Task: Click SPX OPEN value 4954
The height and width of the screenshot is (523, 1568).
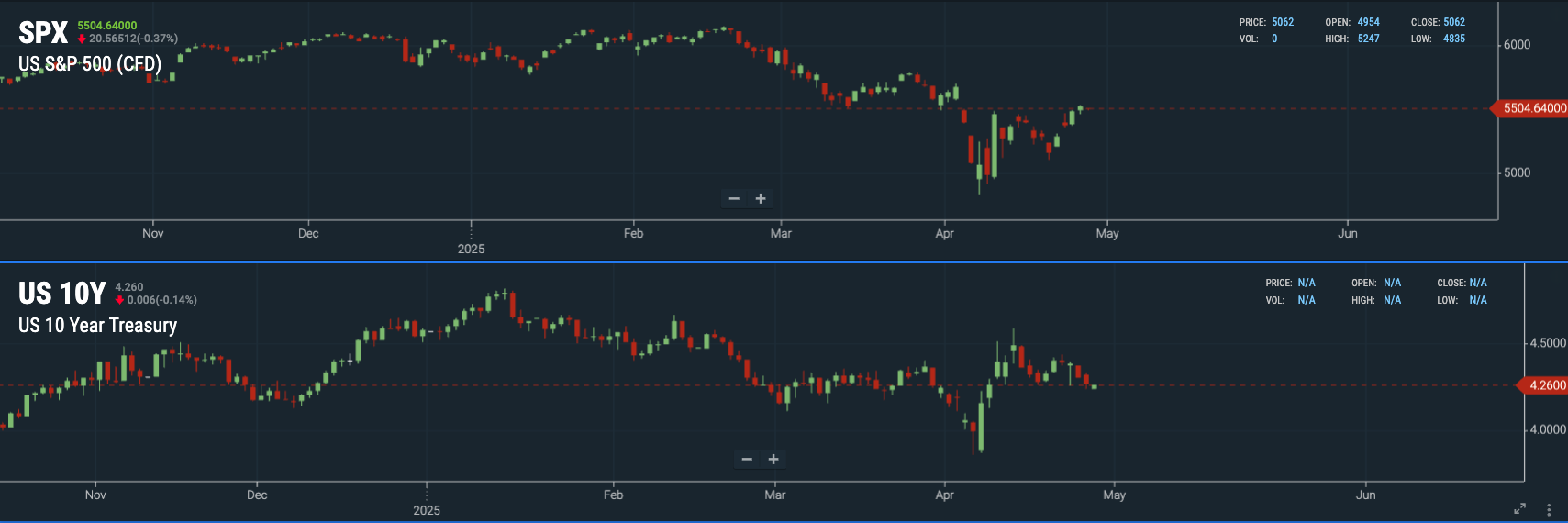Action: (x=1369, y=22)
